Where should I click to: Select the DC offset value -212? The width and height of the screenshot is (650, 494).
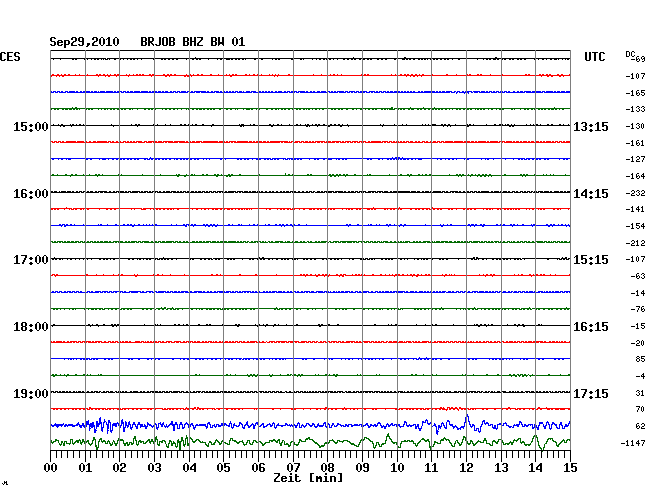[x=635, y=243]
